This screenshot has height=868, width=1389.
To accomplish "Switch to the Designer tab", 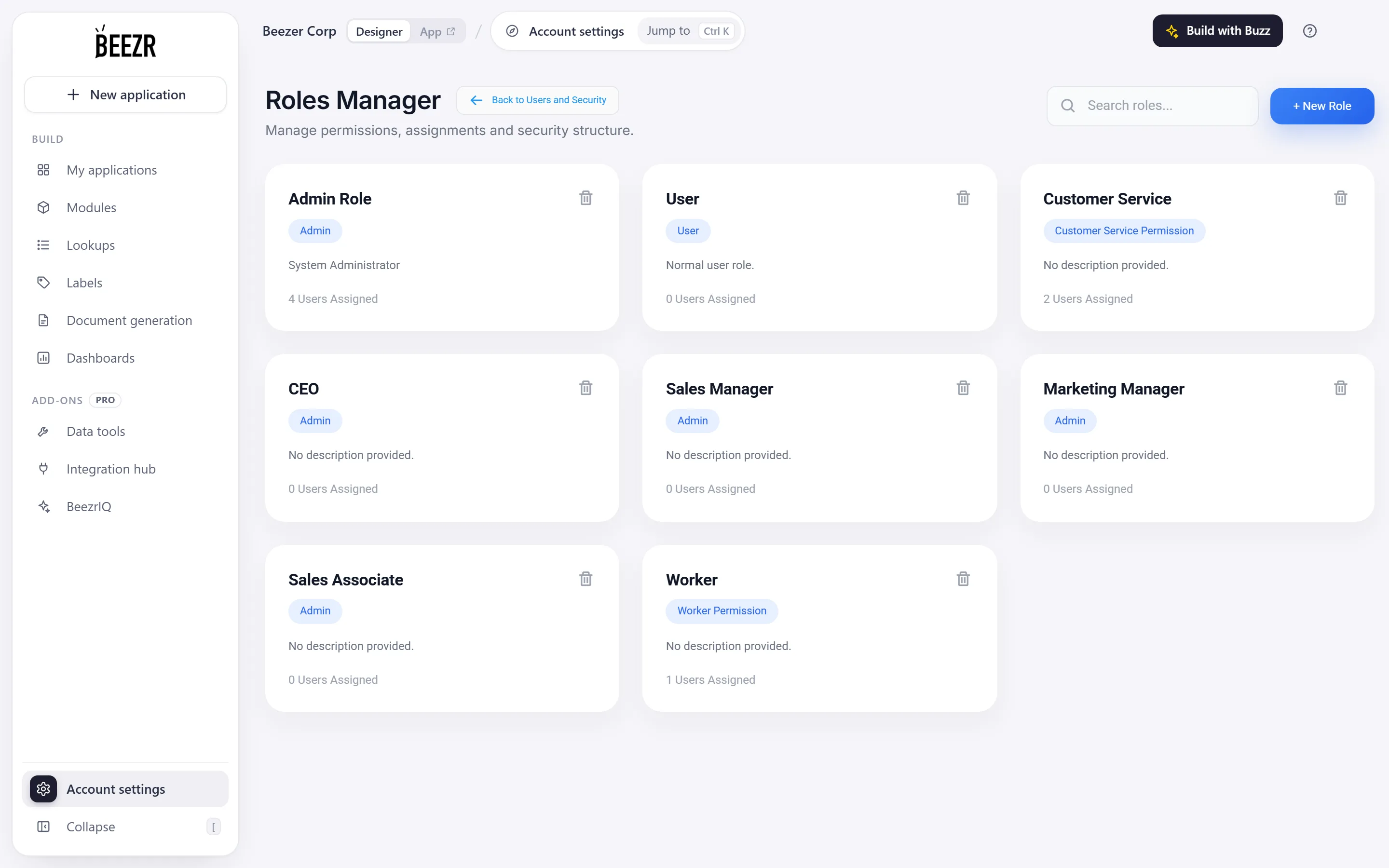I will coord(379,31).
